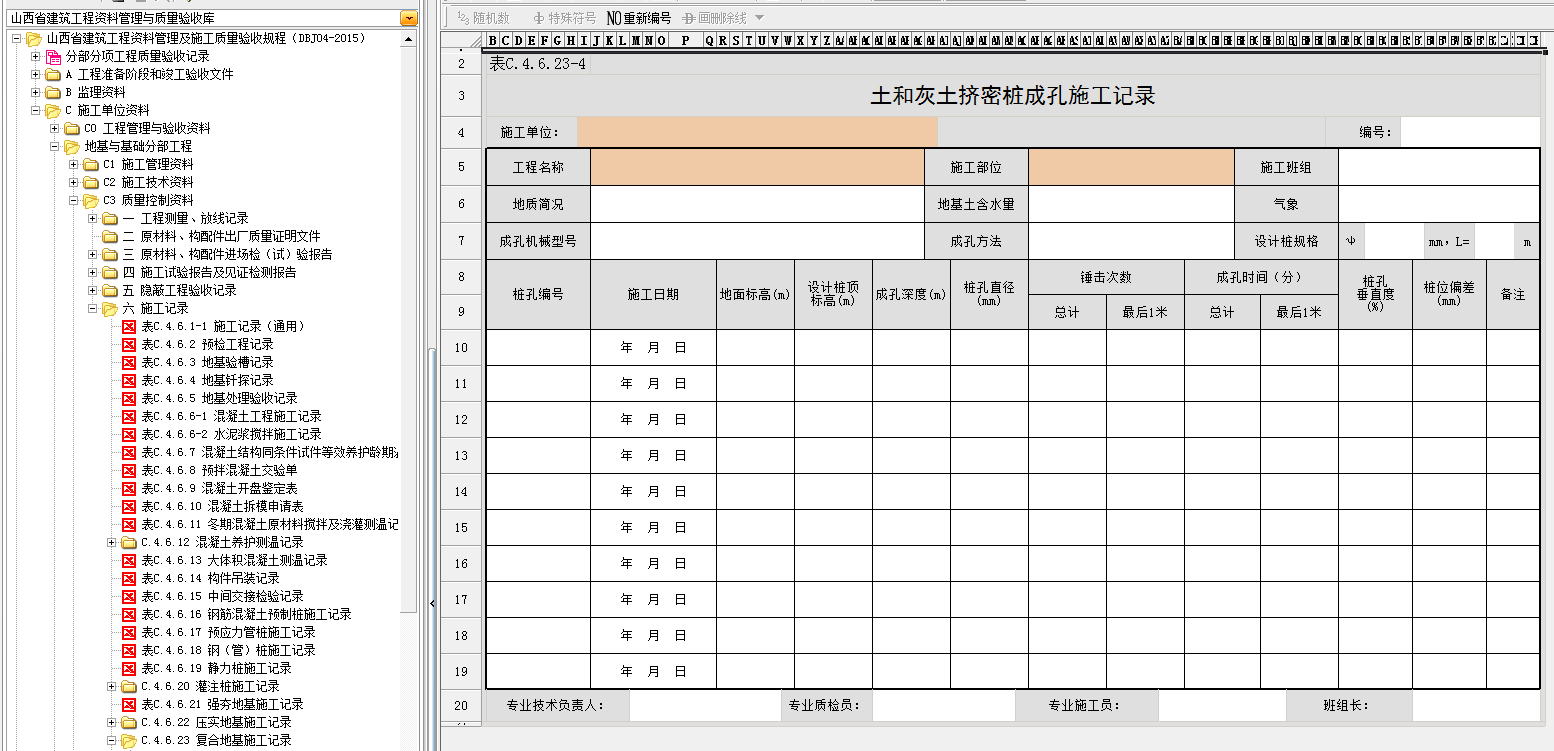Click the 专业质检员 signature field
Image resolution: width=1554 pixels, height=751 pixels.
(943, 705)
